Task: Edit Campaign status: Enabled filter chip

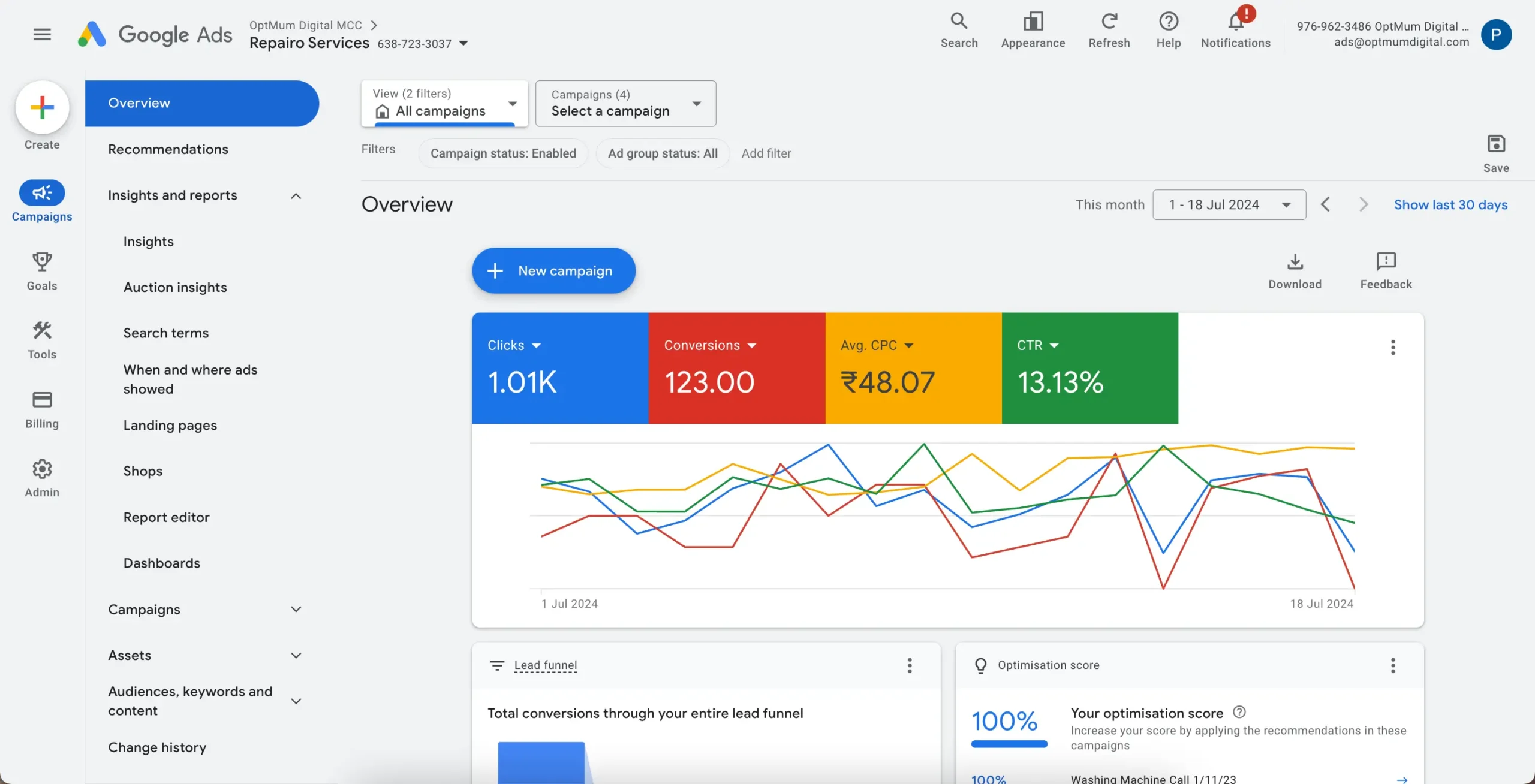Action: pos(503,153)
